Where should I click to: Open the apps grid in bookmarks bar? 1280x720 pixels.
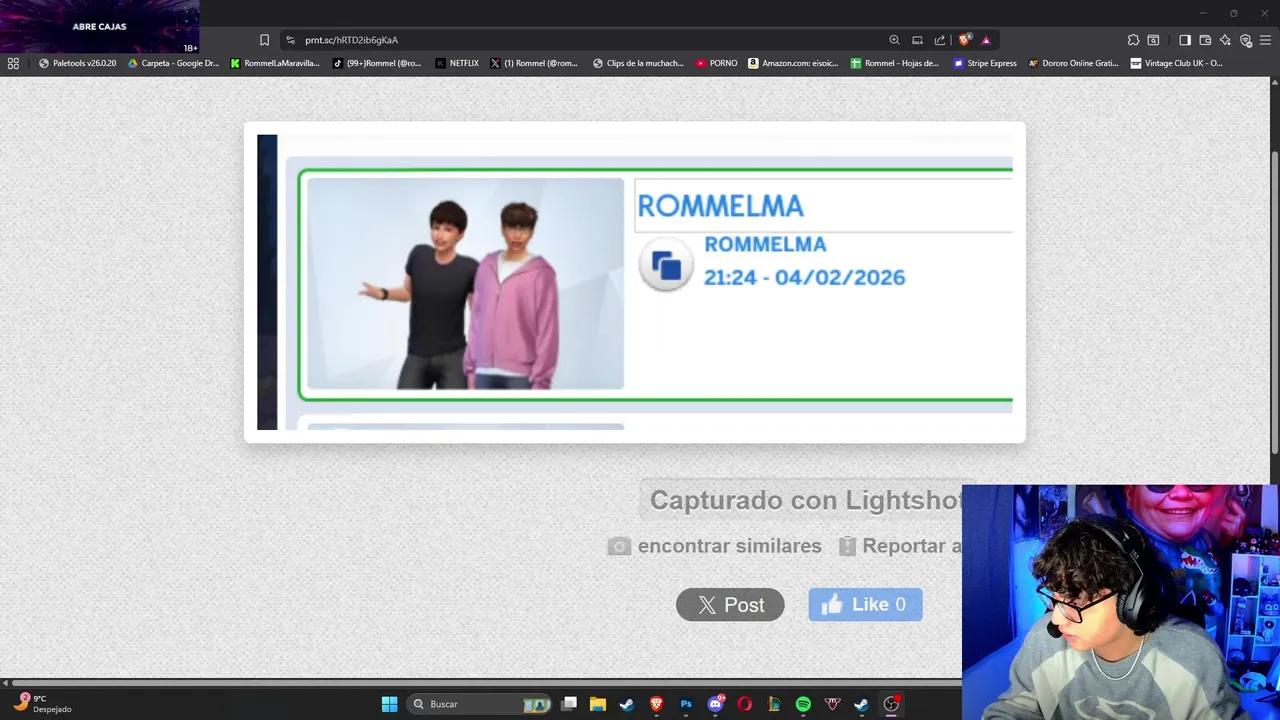[x=13, y=63]
